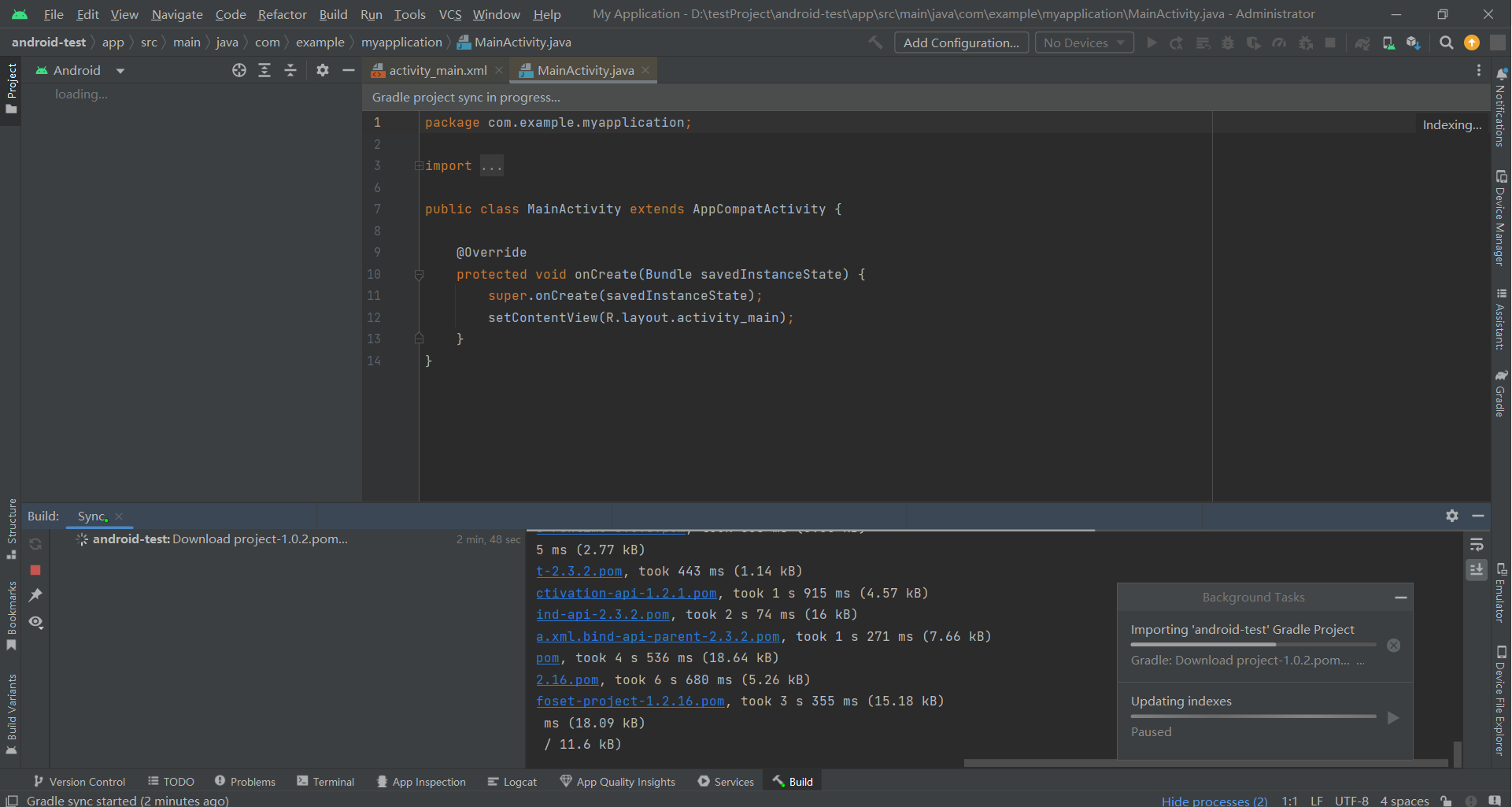This screenshot has height=807, width=1512.
Task: Open the VCS menu
Action: 450,14
